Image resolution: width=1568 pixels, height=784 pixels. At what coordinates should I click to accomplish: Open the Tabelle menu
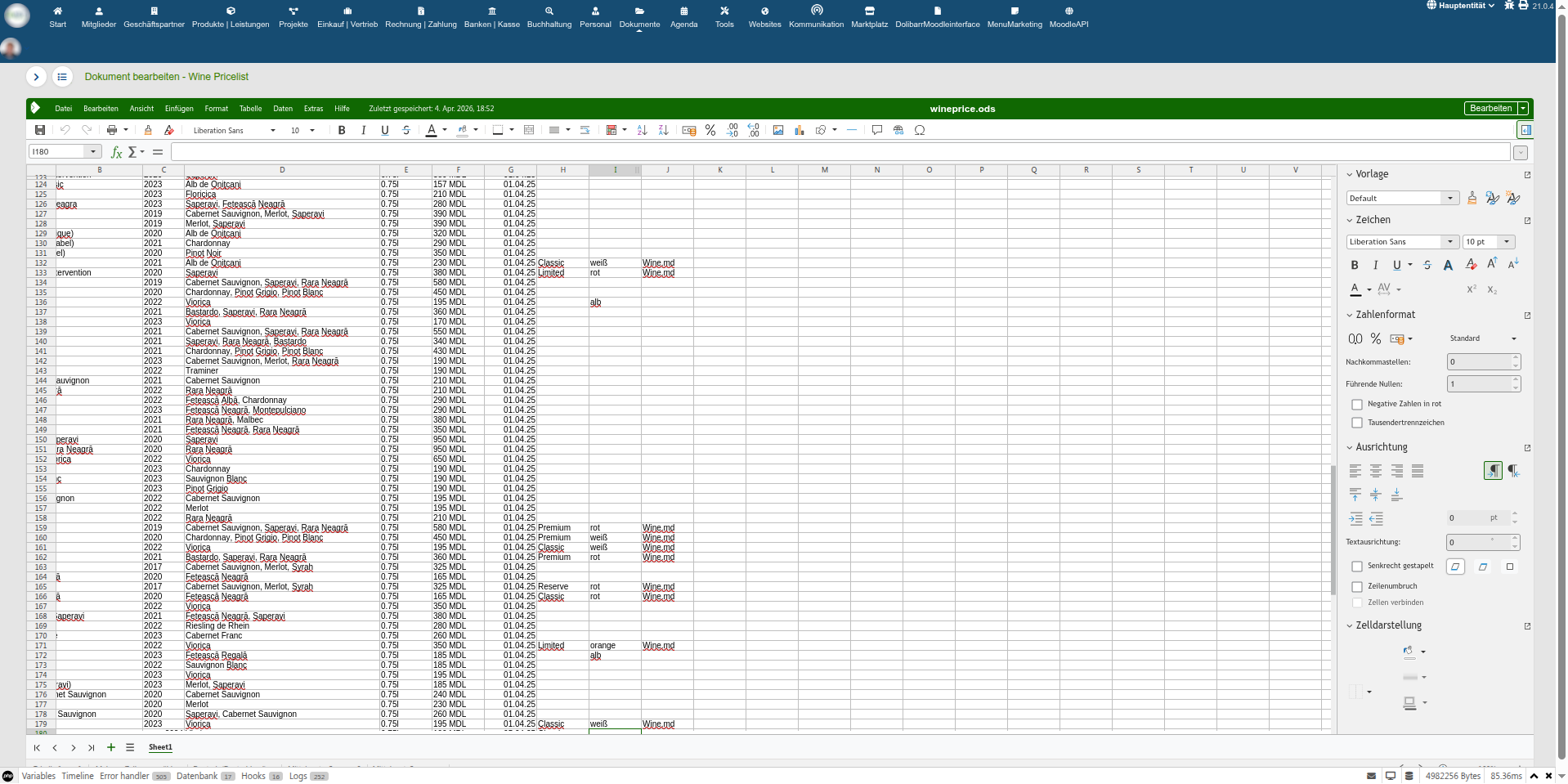click(250, 109)
